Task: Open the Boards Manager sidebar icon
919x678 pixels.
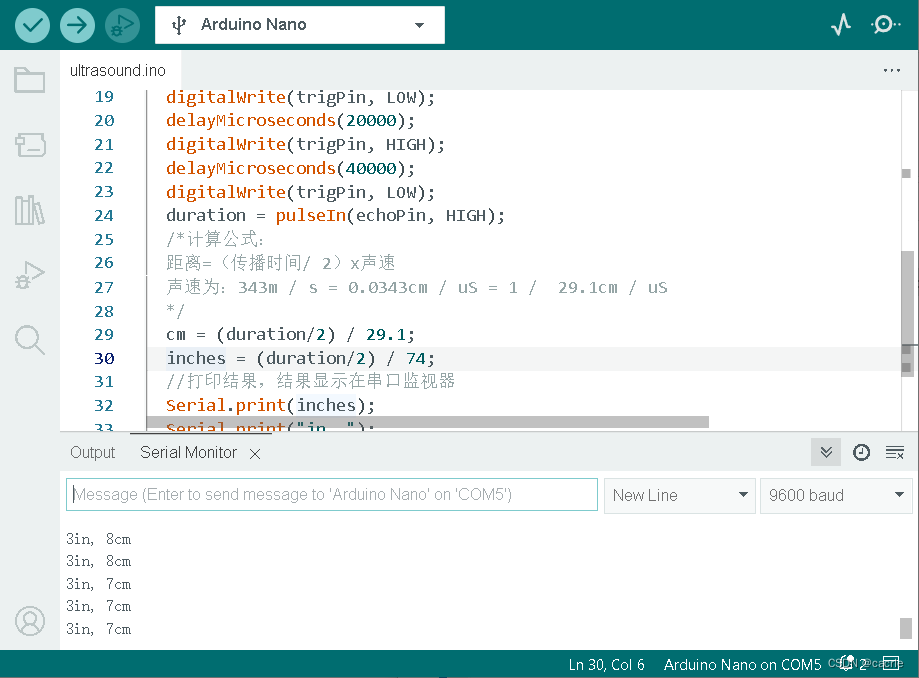Action: pos(30,145)
